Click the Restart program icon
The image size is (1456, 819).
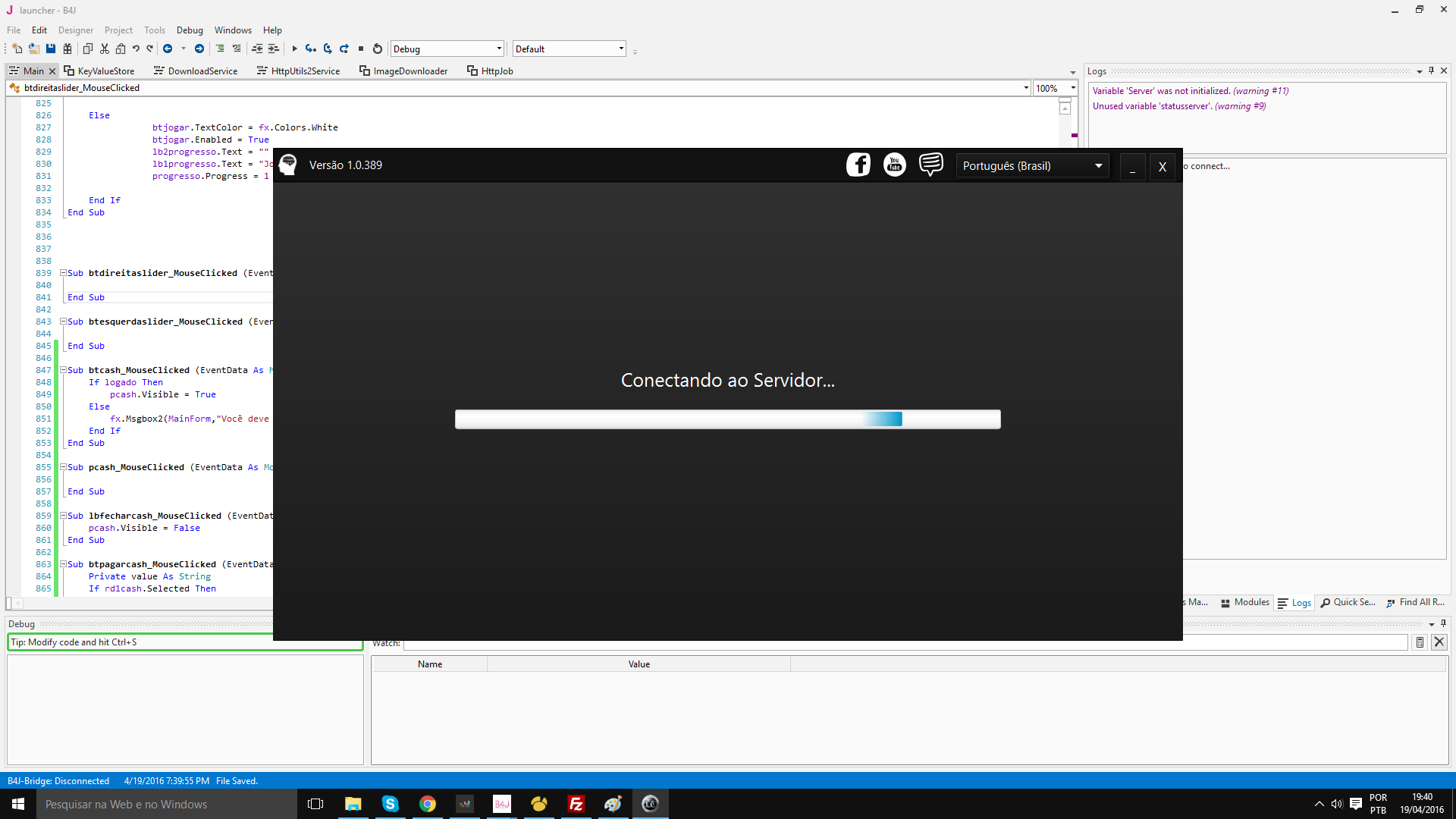coord(378,49)
